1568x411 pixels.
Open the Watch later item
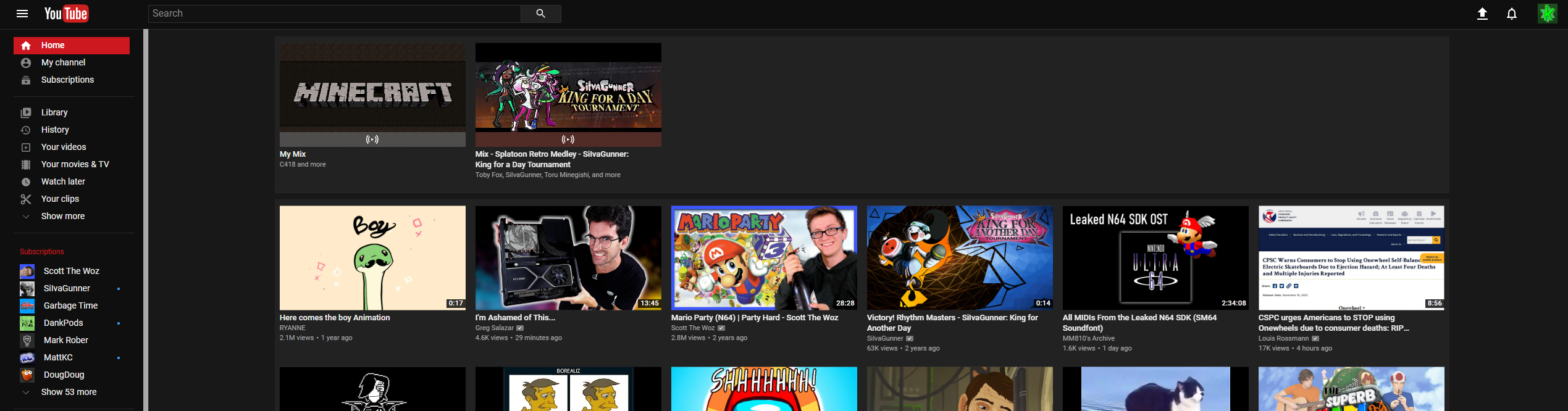72,182
